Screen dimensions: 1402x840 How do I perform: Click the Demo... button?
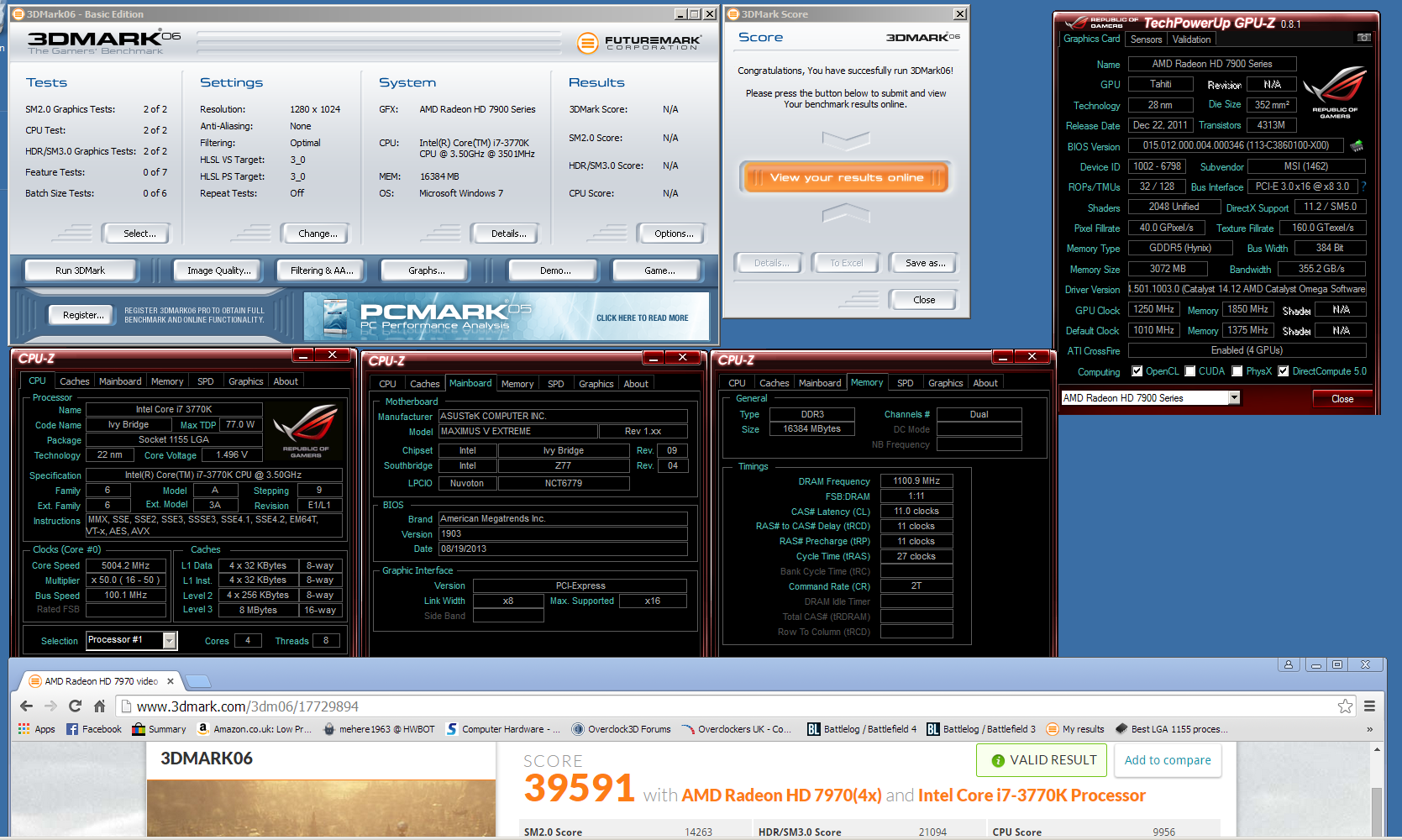(x=555, y=270)
